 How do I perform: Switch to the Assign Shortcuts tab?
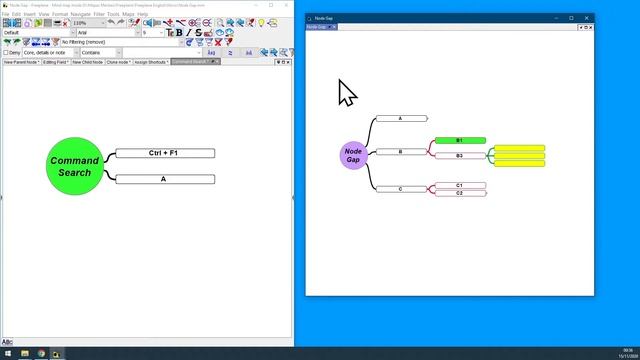coord(151,62)
